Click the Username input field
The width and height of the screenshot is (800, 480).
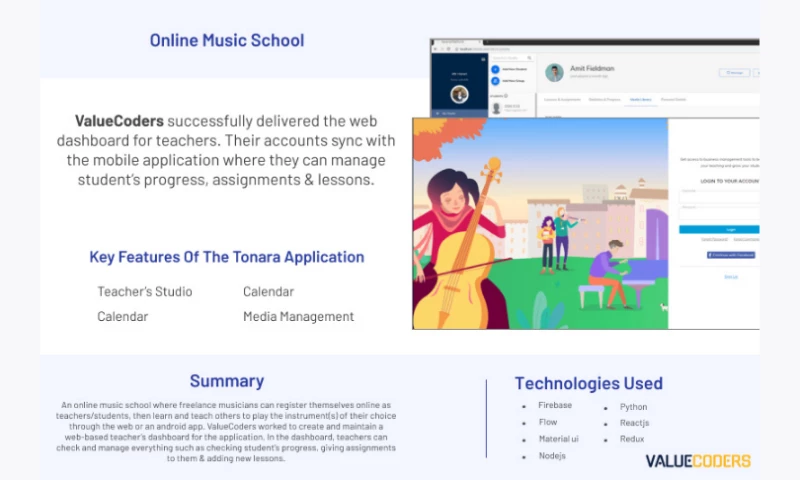719,195
